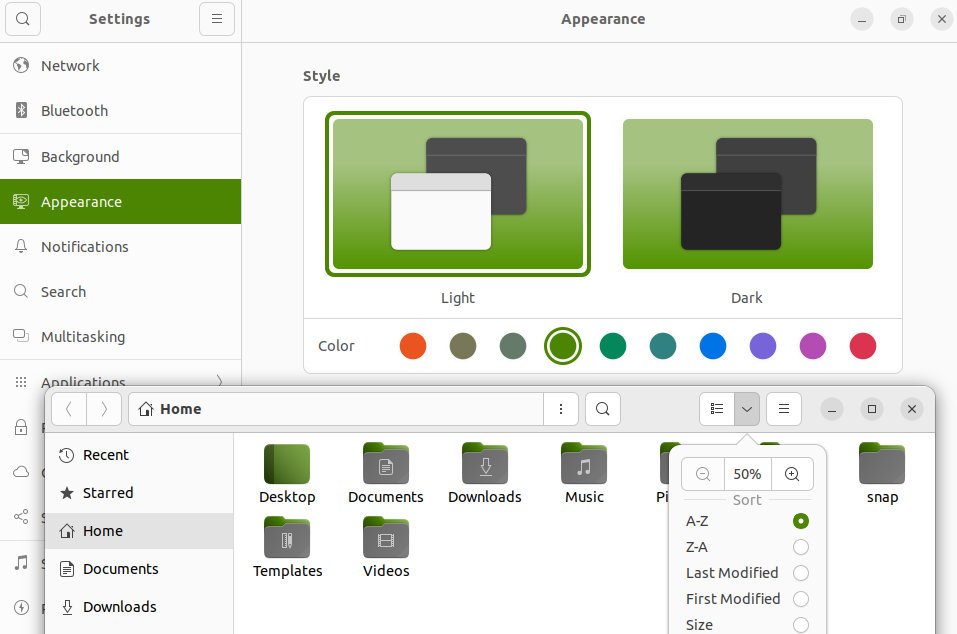Screen dimensions: 957x634
Task: Open the Files hamburger menu
Action: [x=783, y=409]
